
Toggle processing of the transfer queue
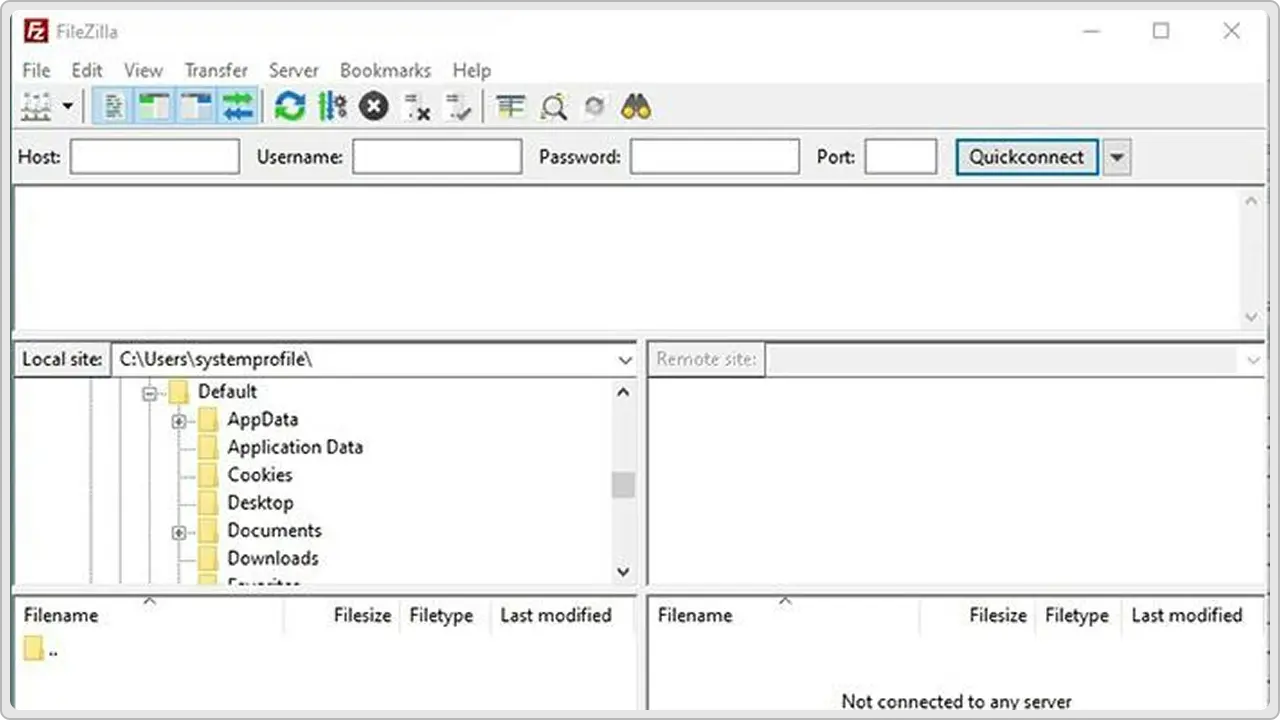332,106
